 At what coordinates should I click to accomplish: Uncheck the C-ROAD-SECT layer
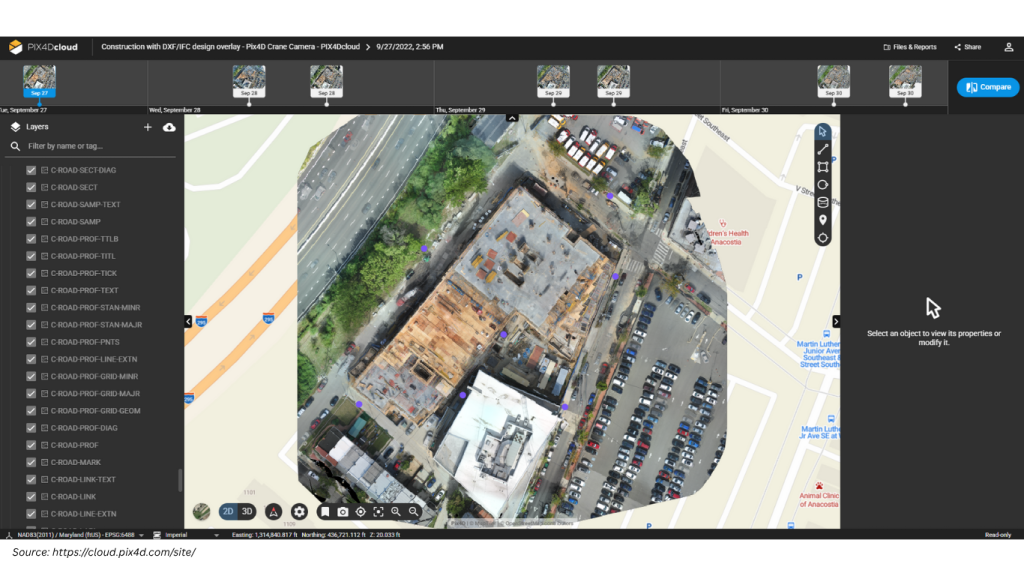point(31,187)
